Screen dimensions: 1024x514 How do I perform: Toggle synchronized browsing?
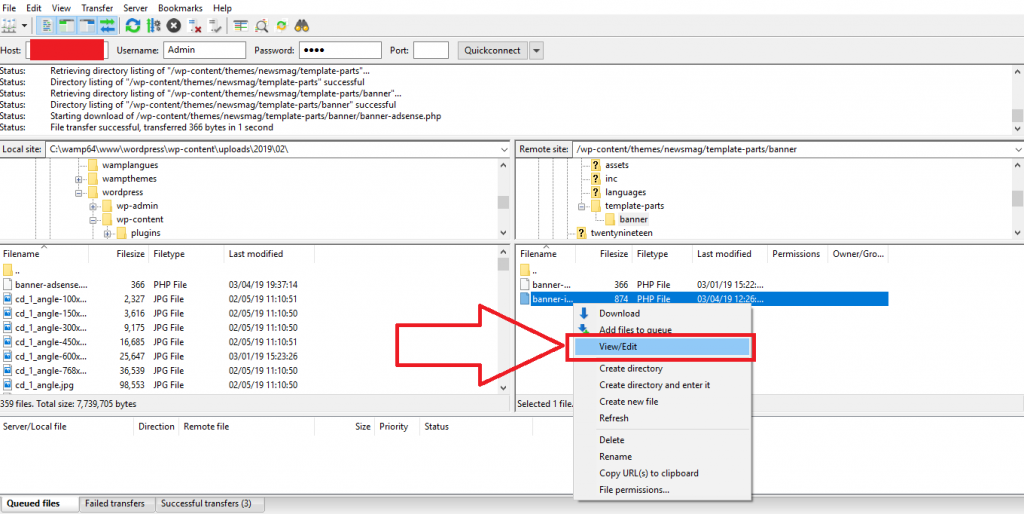click(281, 25)
